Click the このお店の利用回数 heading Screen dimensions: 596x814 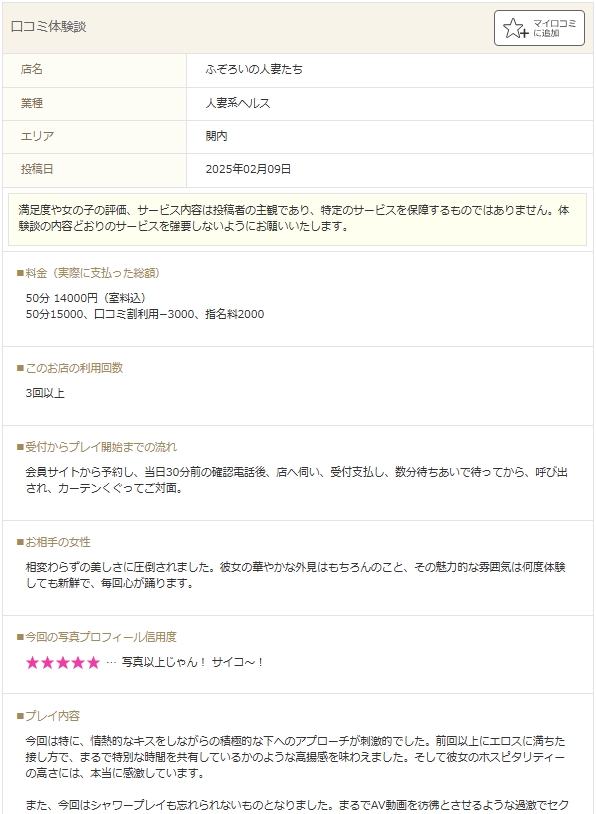coord(70,368)
